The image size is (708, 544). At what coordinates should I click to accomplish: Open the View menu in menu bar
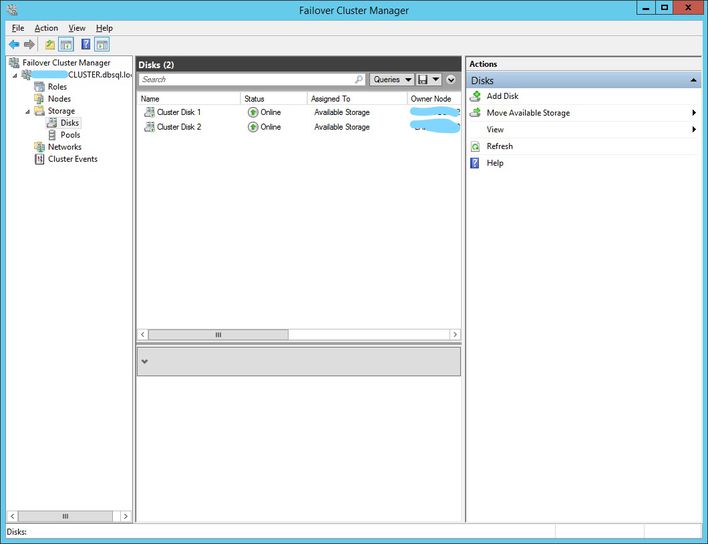pyautogui.click(x=77, y=28)
